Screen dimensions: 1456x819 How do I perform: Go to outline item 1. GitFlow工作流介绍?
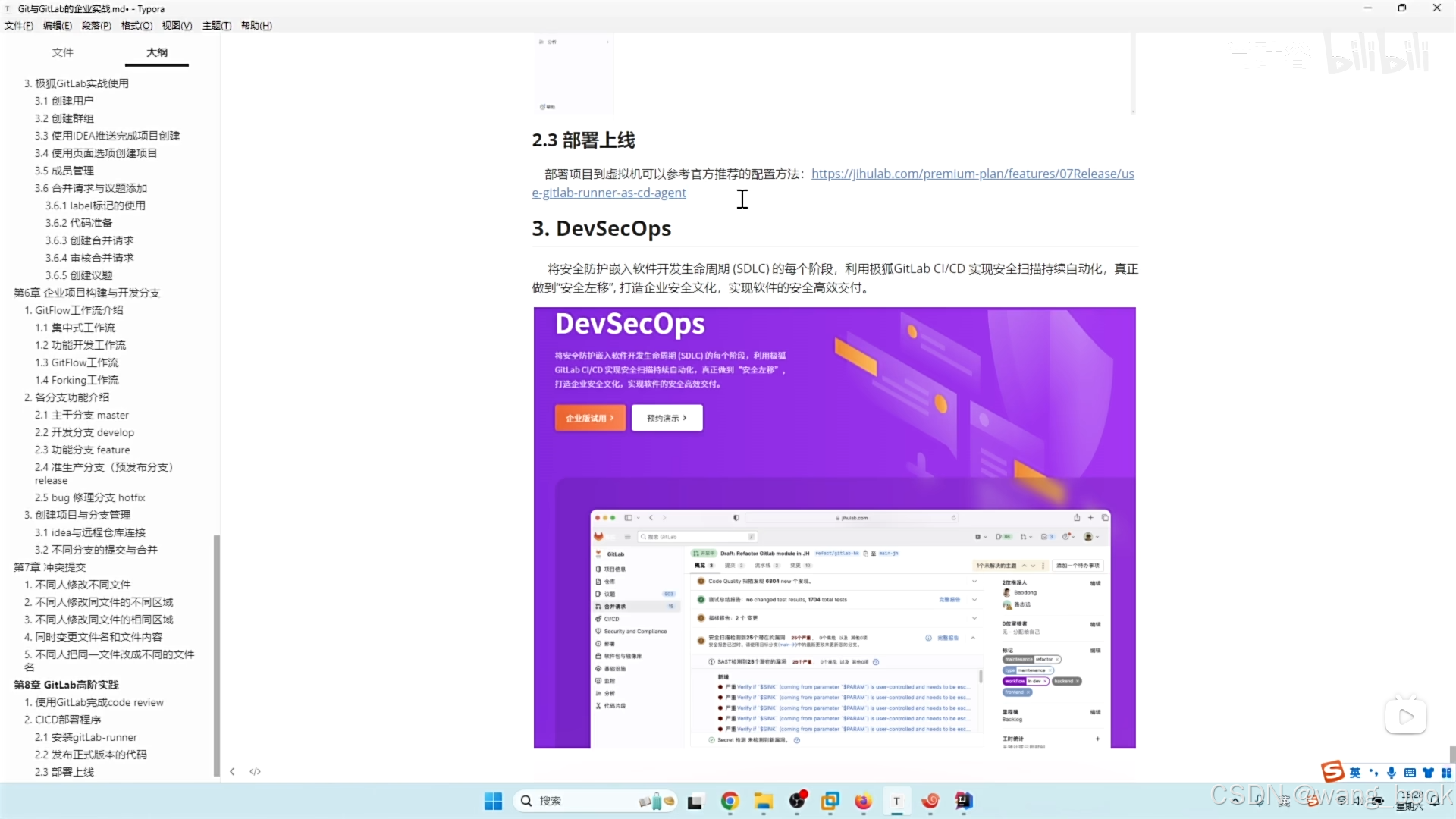(x=74, y=310)
